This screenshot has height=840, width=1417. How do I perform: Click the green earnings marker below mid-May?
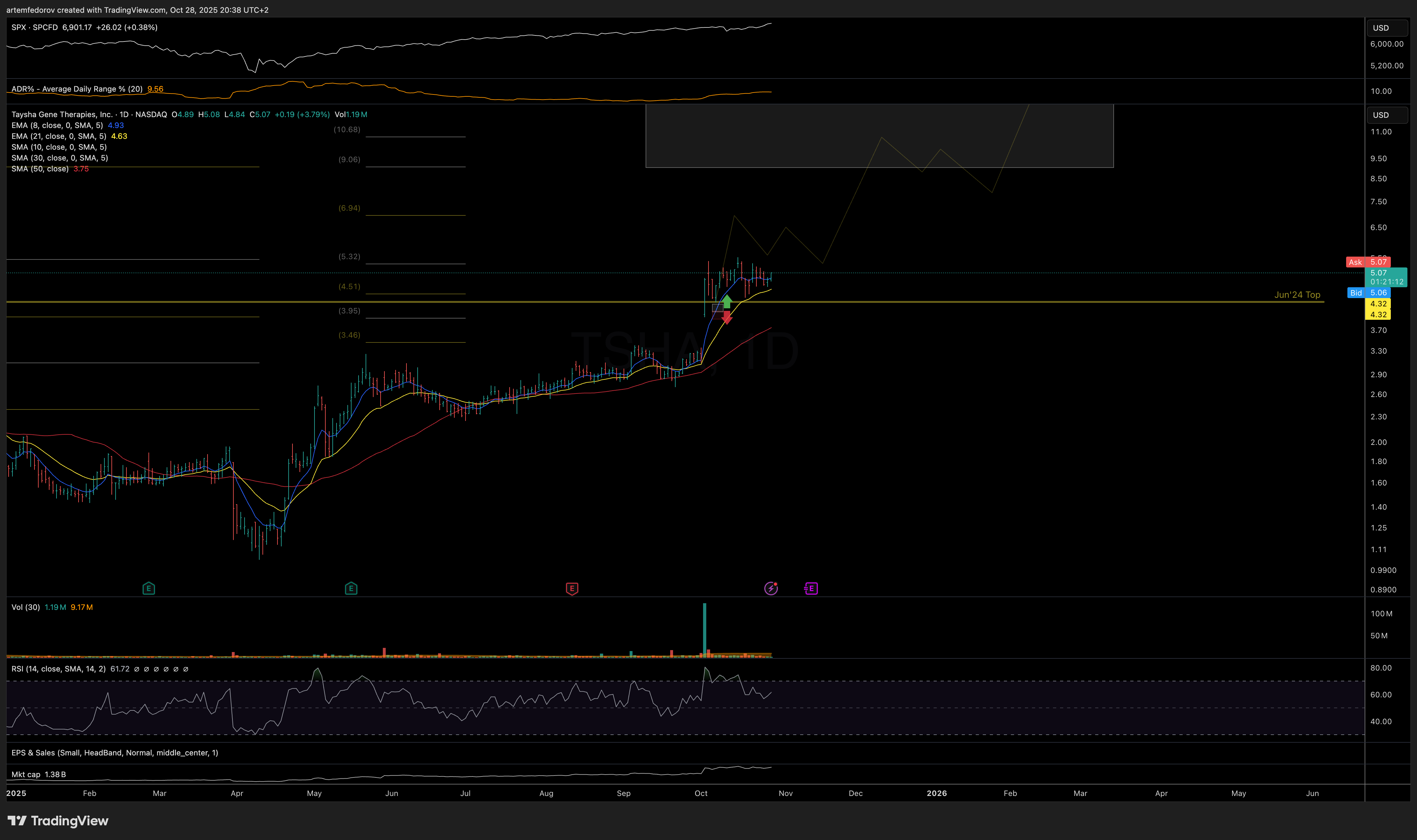(351, 588)
